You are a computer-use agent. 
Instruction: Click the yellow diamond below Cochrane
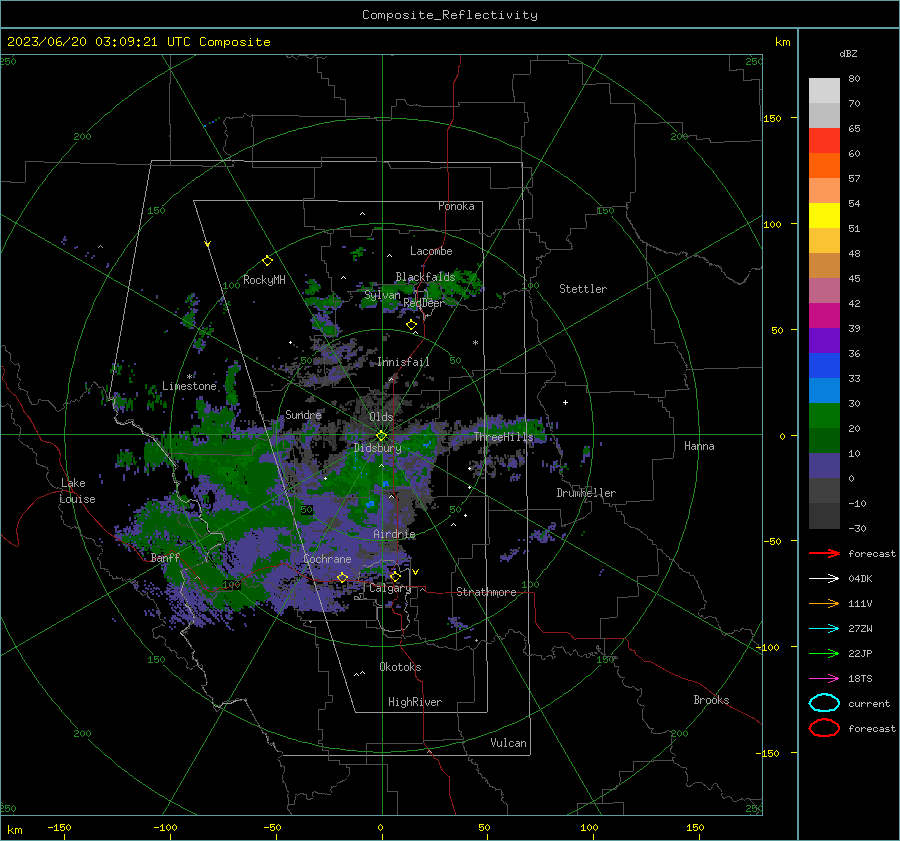coord(342,577)
